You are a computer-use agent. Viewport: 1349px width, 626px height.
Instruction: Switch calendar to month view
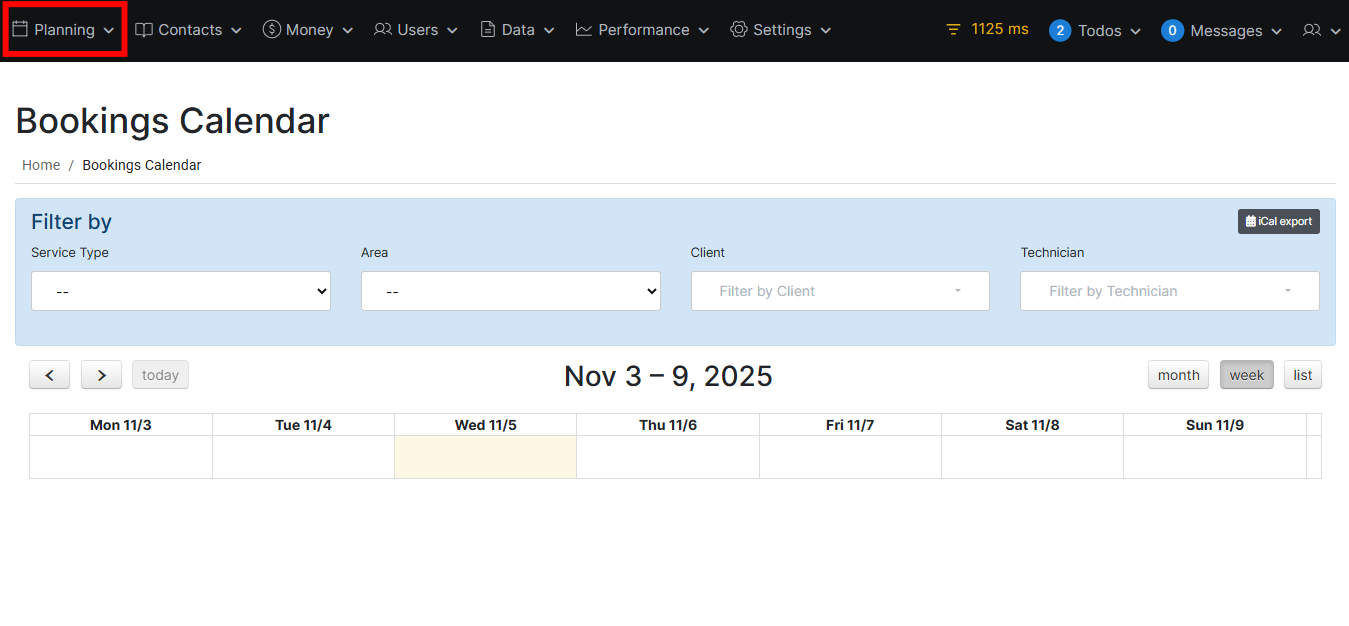[1178, 375]
